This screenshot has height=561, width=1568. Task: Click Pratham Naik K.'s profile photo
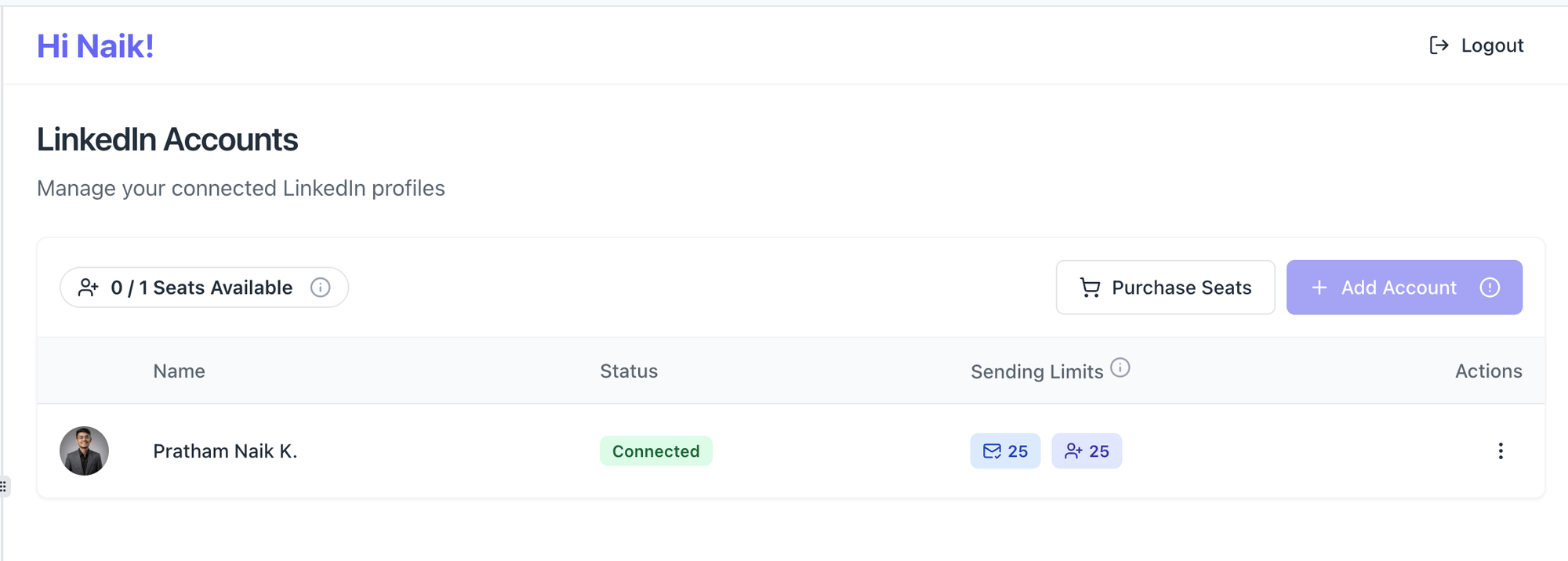coord(84,451)
